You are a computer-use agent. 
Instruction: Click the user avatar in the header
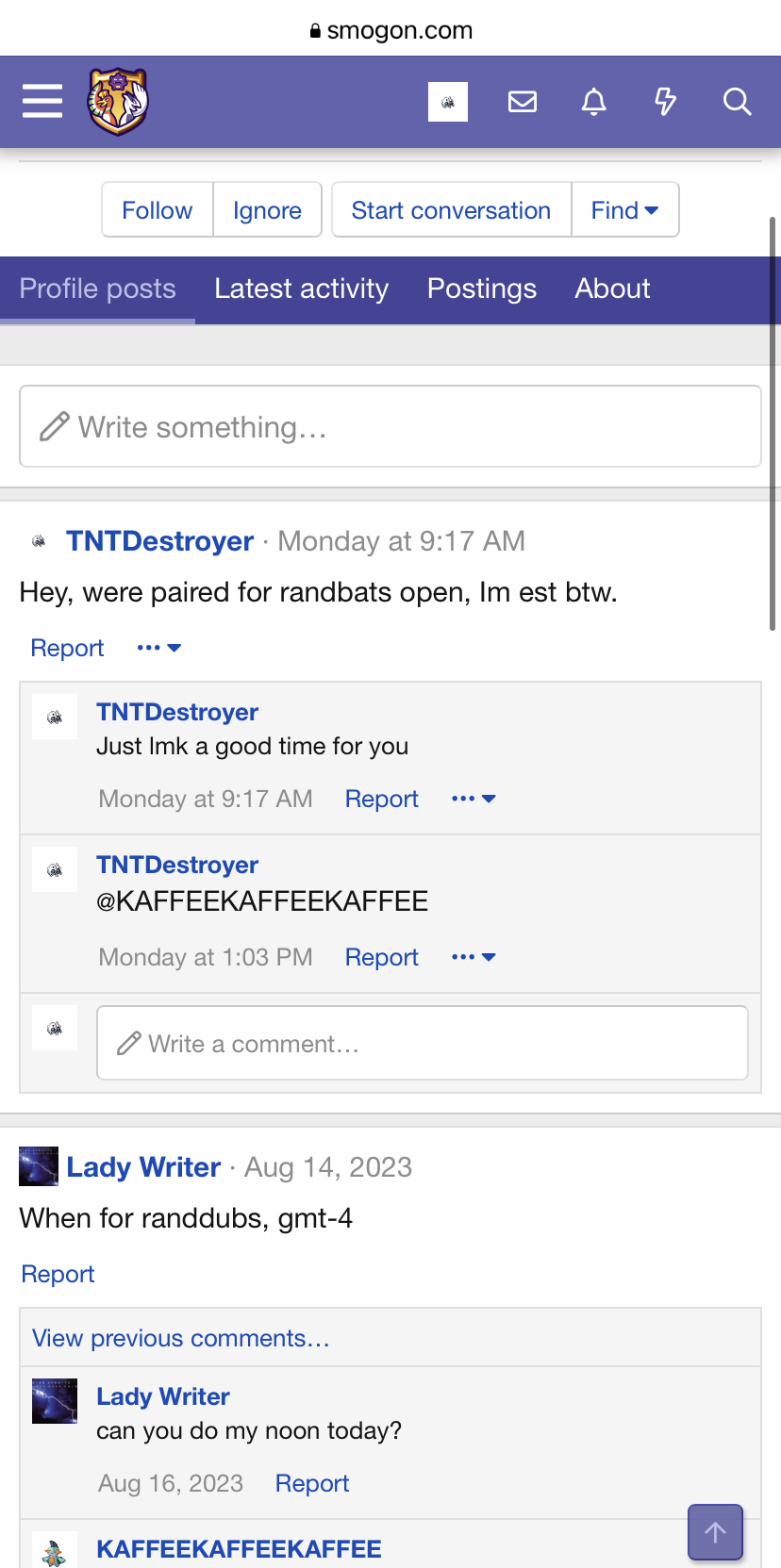click(x=448, y=101)
